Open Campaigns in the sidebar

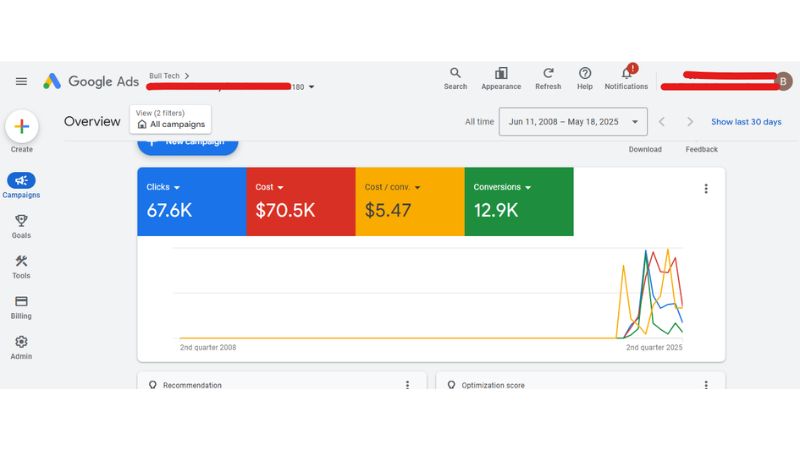pos(21,185)
